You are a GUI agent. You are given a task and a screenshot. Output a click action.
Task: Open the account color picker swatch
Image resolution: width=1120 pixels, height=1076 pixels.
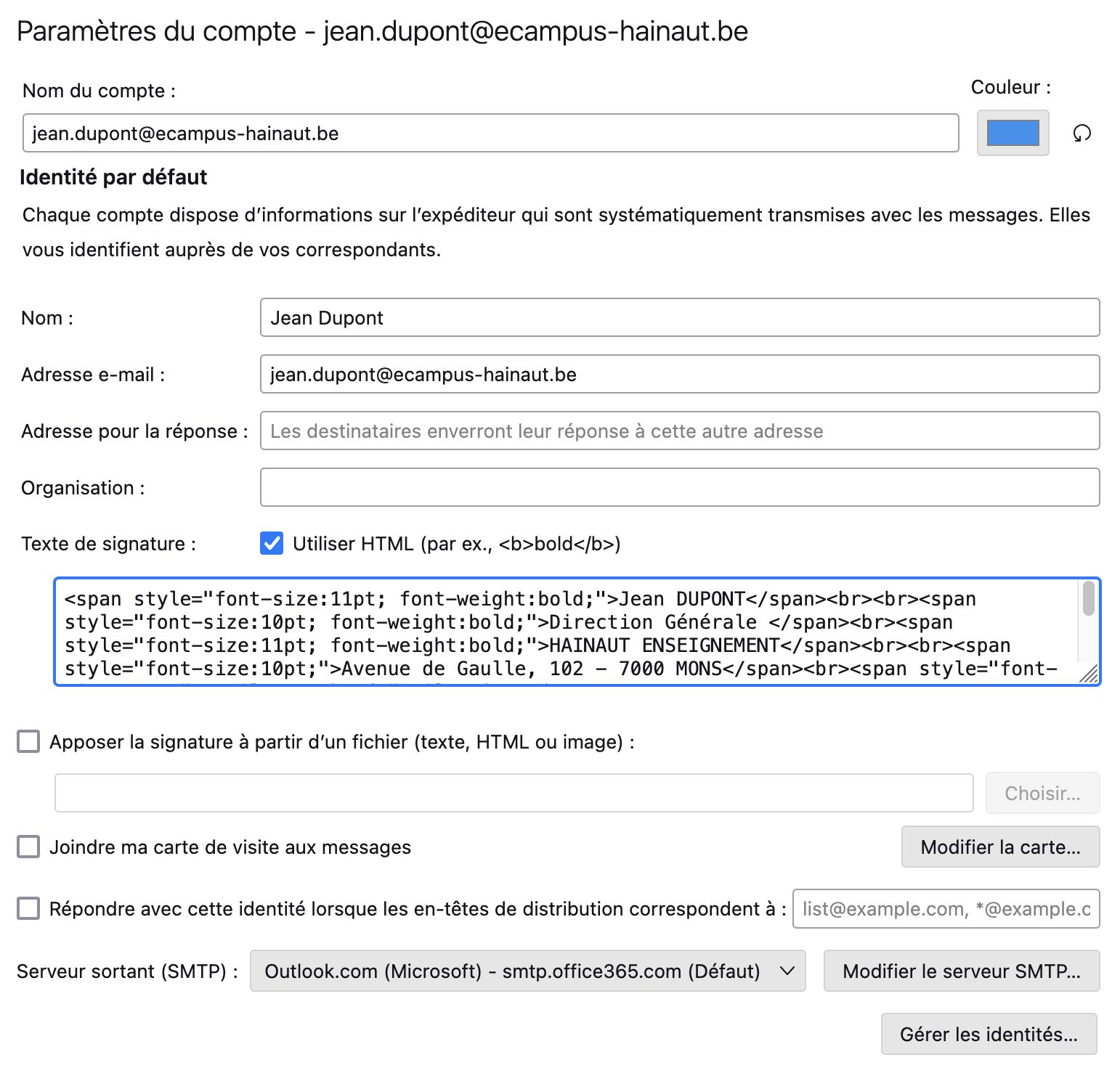click(1013, 133)
